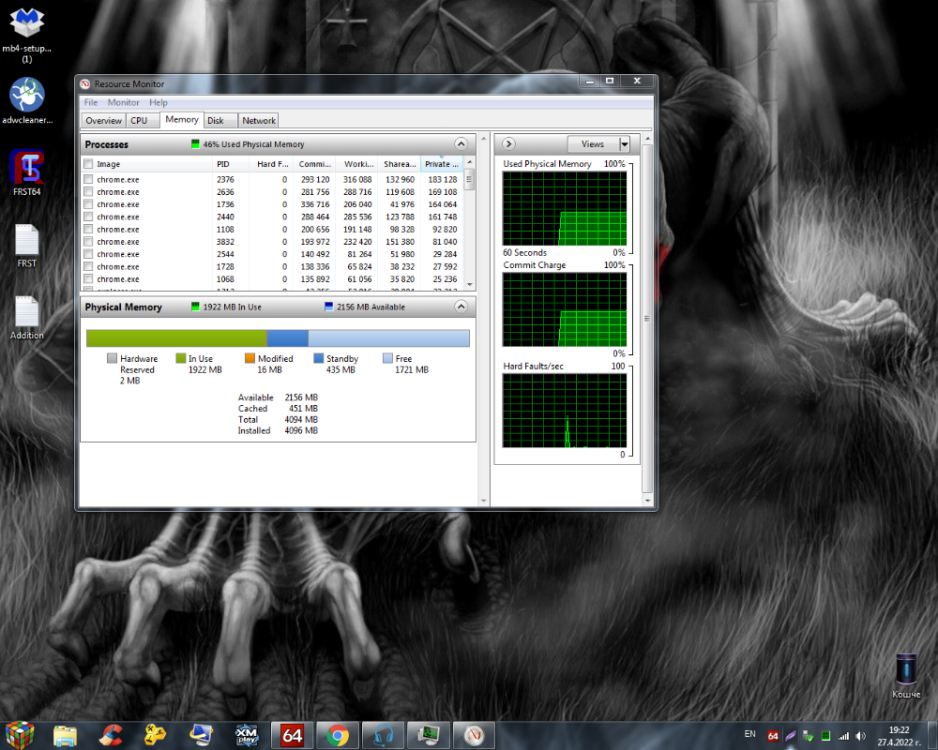Image resolution: width=938 pixels, height=750 pixels.
Task: Click the green square tray icon
Action: point(826,736)
